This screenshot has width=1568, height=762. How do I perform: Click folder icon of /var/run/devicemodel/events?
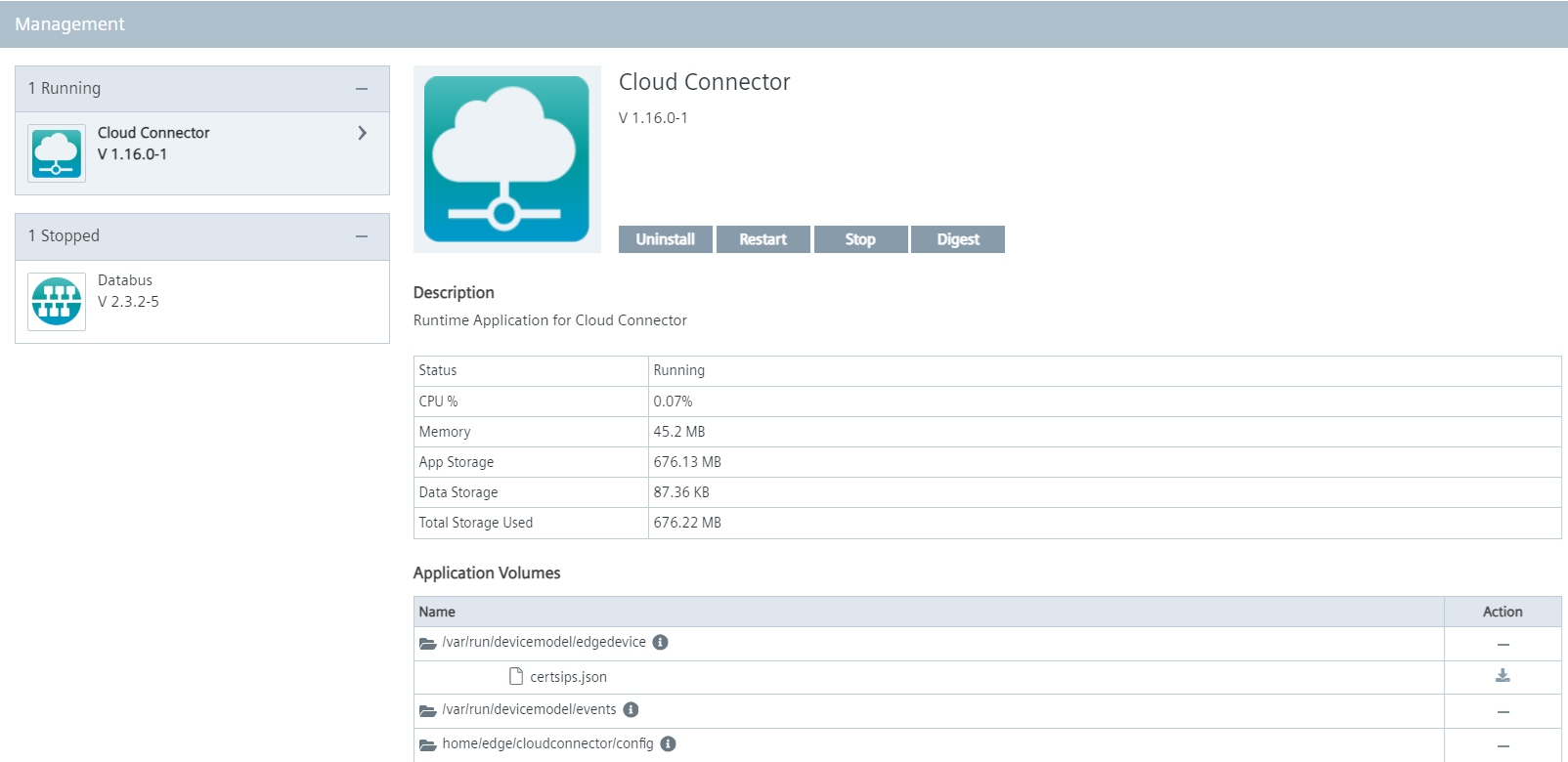click(x=427, y=710)
